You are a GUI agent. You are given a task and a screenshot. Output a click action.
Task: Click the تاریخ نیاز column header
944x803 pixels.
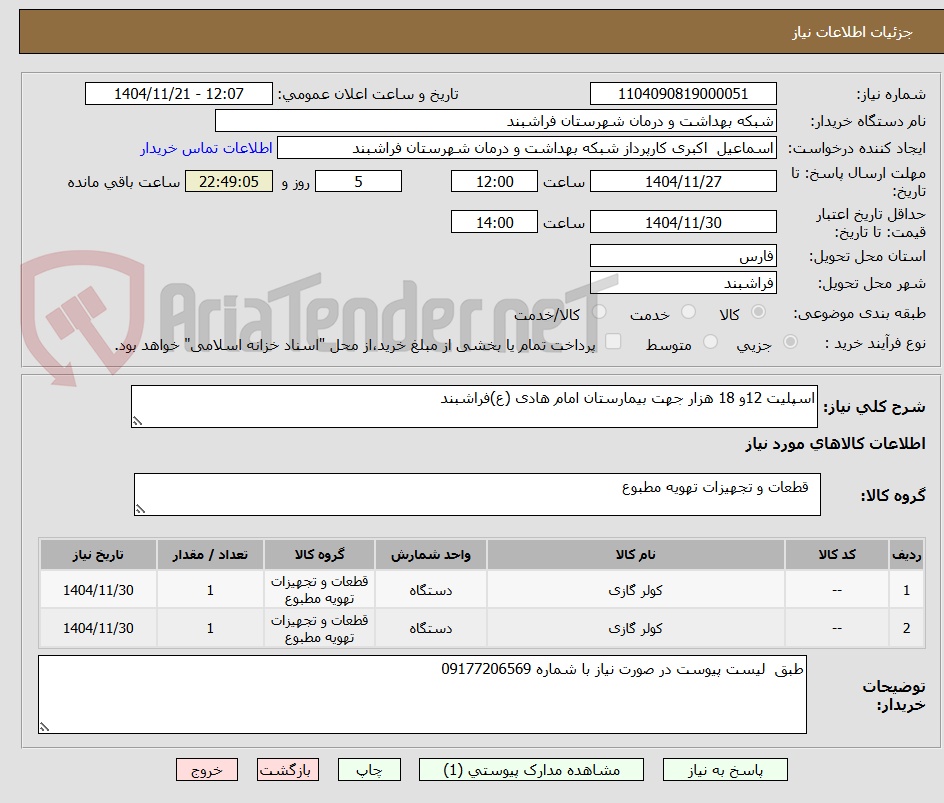[x=98, y=554]
